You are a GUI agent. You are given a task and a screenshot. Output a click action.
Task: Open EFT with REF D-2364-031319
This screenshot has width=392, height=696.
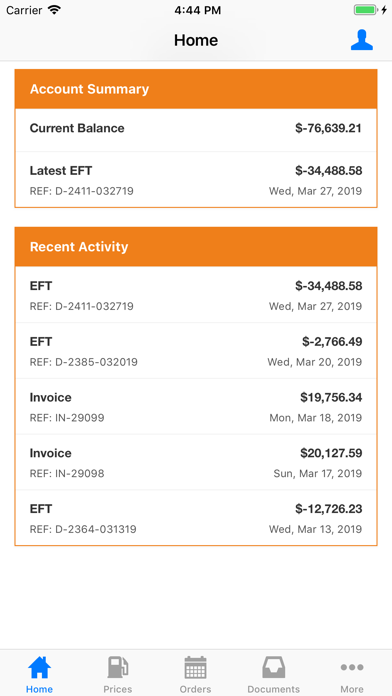196,518
